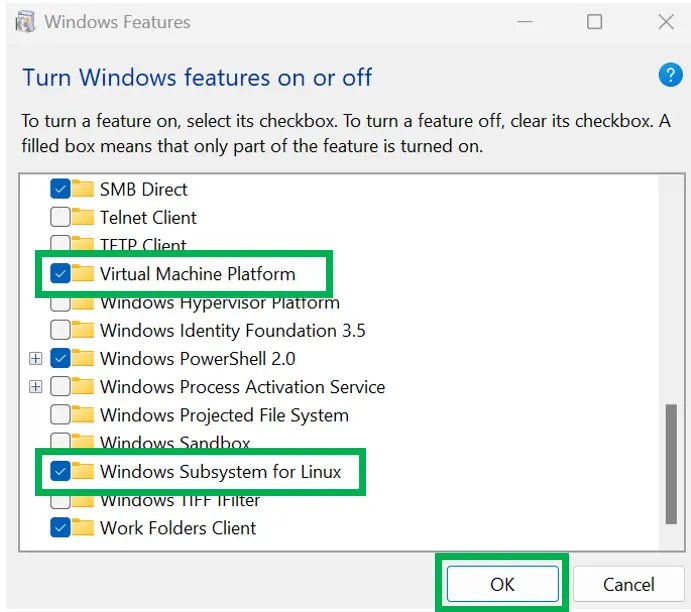Enable the Telnet Client checkbox
The width and height of the screenshot is (691, 612).
[60, 217]
